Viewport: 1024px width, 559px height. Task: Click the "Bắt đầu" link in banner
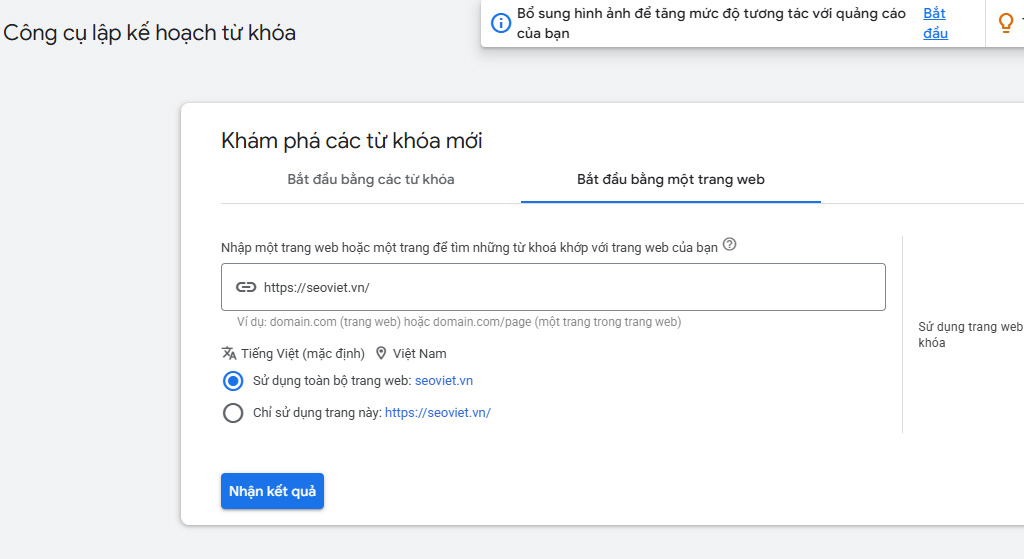[935, 24]
